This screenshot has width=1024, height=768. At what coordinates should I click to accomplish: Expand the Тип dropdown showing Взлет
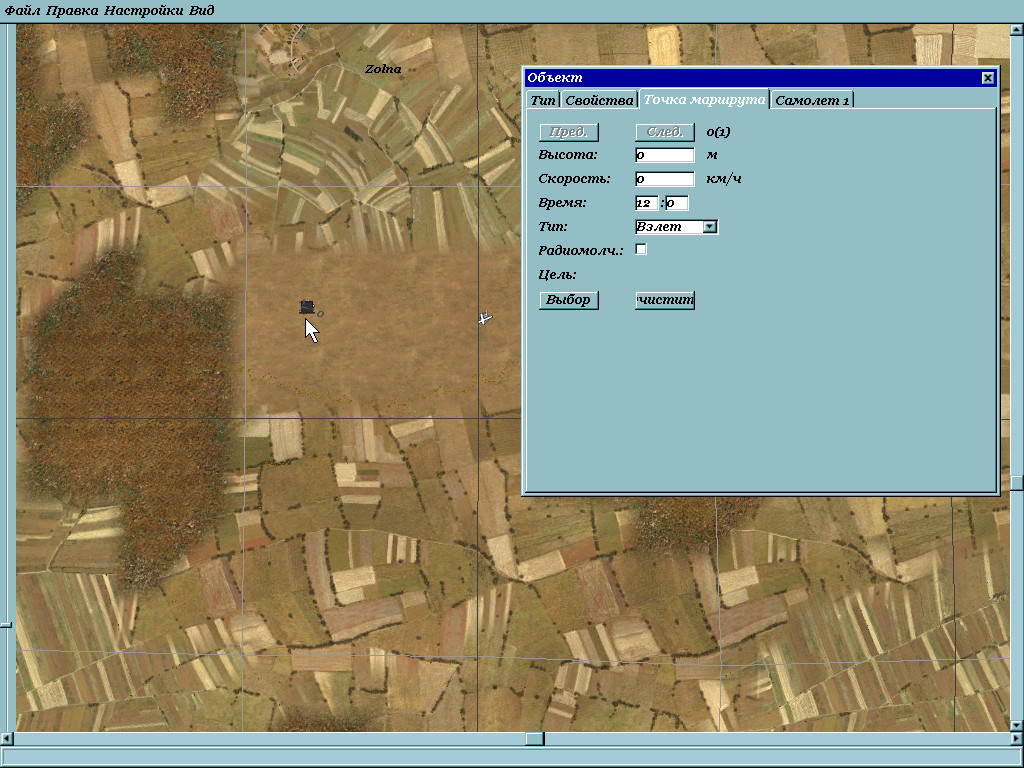pos(710,227)
